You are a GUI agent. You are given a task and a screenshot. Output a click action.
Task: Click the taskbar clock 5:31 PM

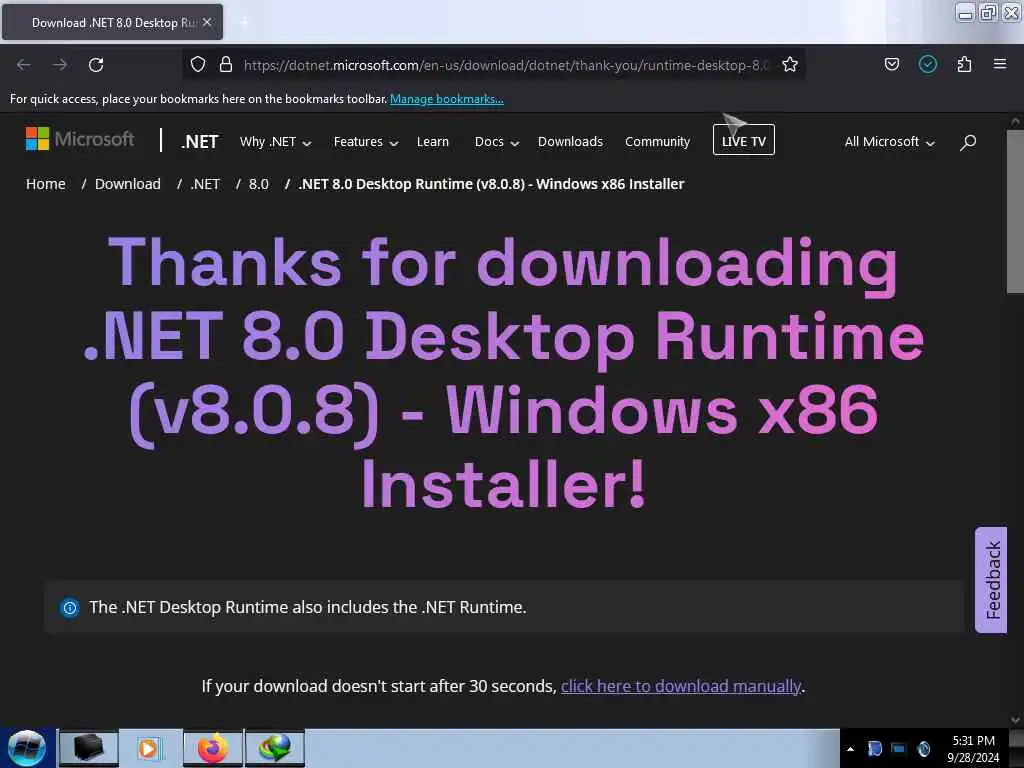(x=973, y=748)
